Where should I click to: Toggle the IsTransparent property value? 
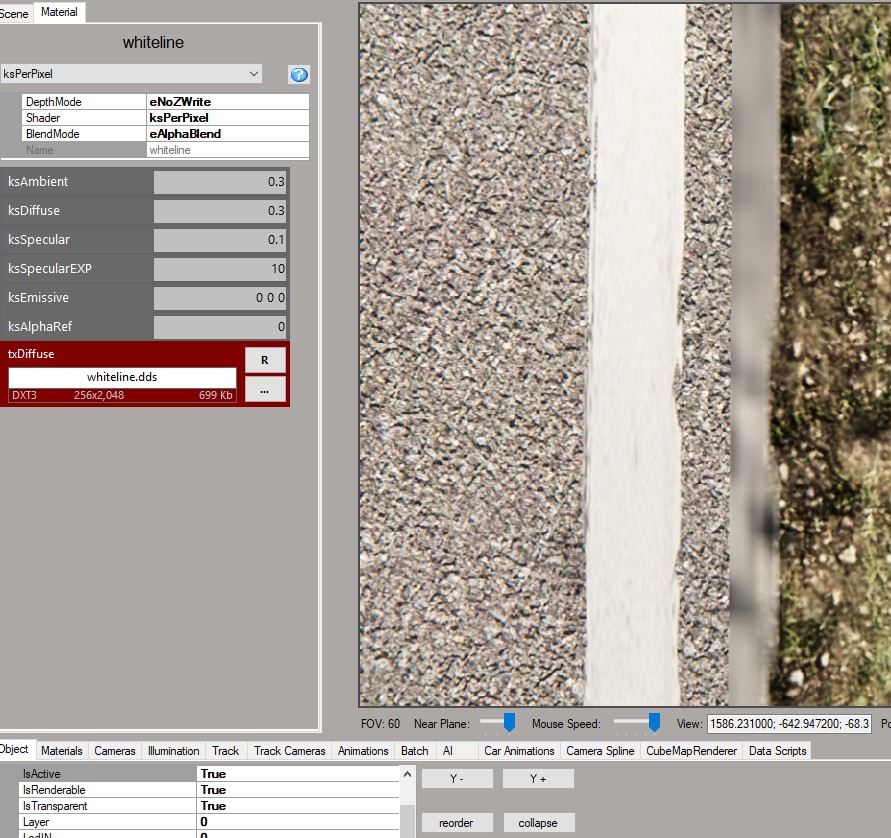click(x=297, y=806)
